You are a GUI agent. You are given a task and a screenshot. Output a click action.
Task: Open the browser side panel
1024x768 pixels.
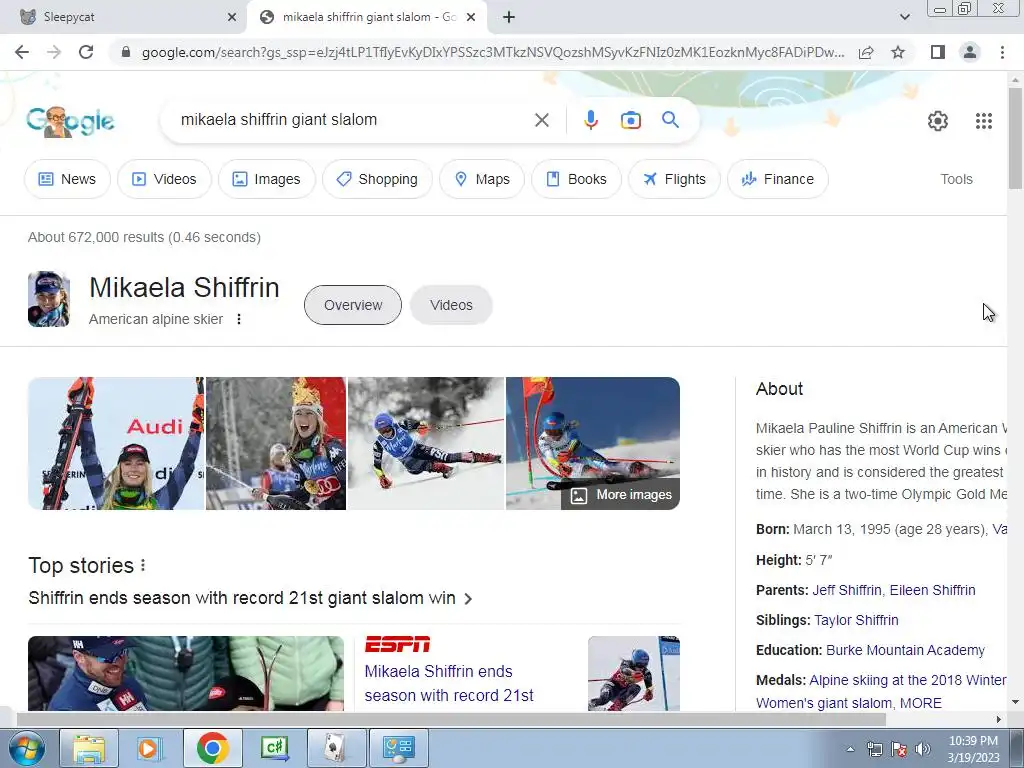(938, 52)
